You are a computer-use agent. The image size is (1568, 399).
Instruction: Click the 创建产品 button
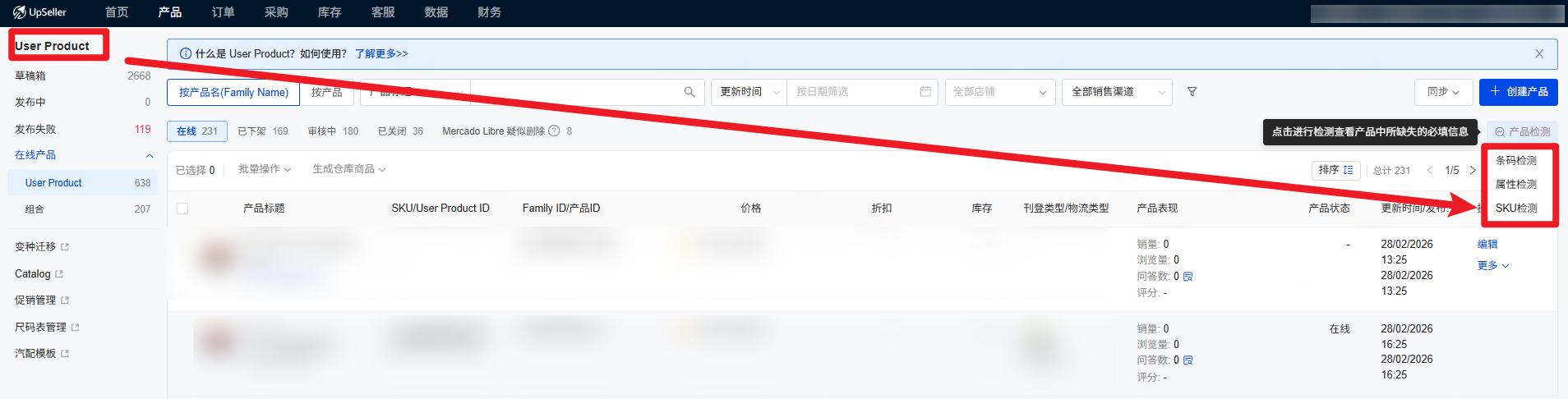coord(1518,92)
